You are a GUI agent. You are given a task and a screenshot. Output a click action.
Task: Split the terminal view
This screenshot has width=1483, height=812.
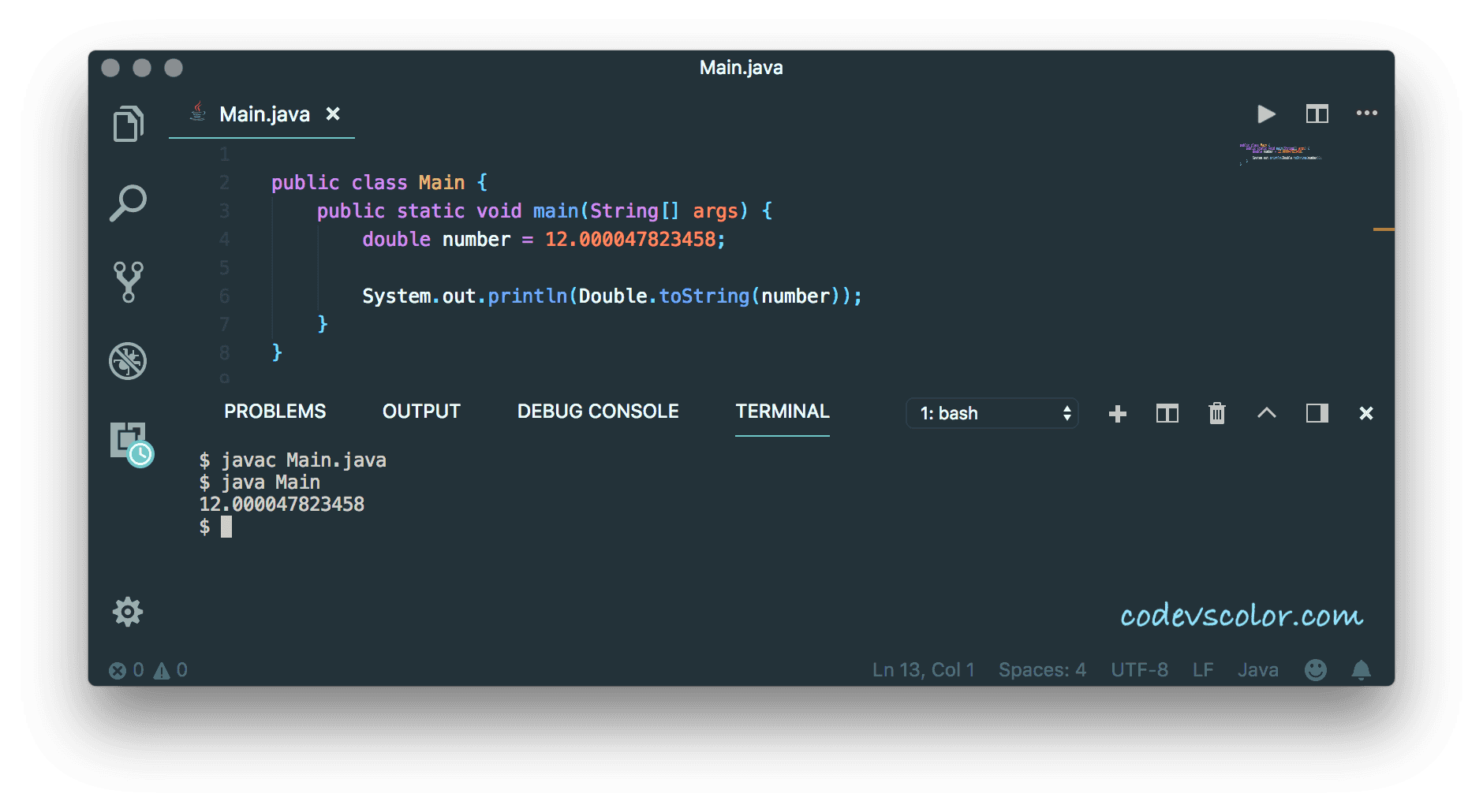click(1167, 413)
